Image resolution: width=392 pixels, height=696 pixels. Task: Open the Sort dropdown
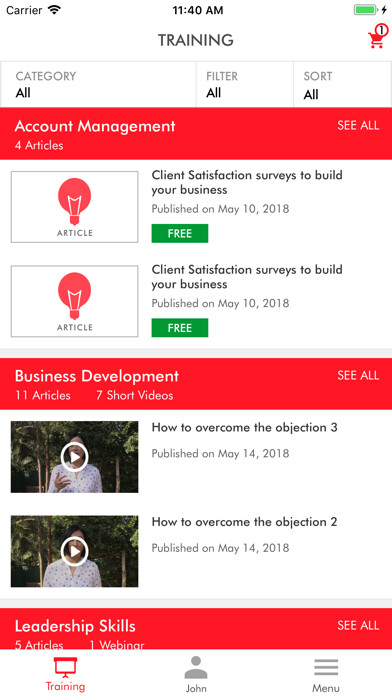(342, 84)
